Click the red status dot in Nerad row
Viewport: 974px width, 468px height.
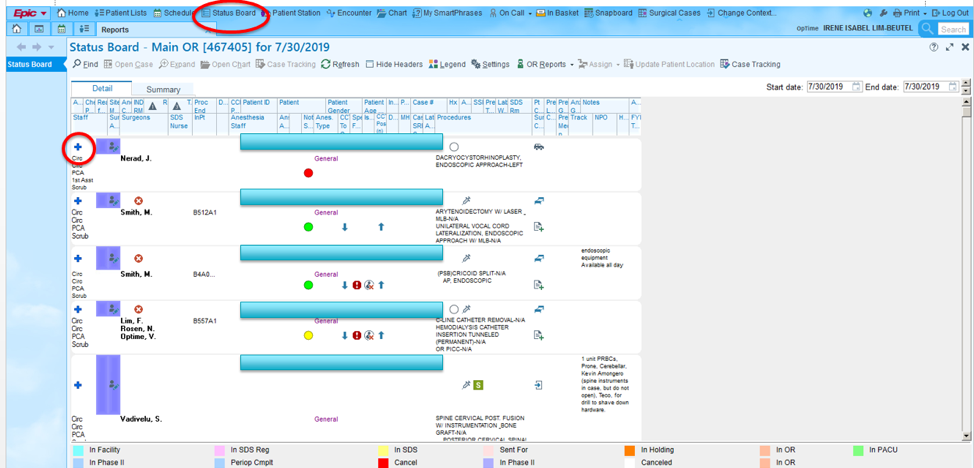308,173
